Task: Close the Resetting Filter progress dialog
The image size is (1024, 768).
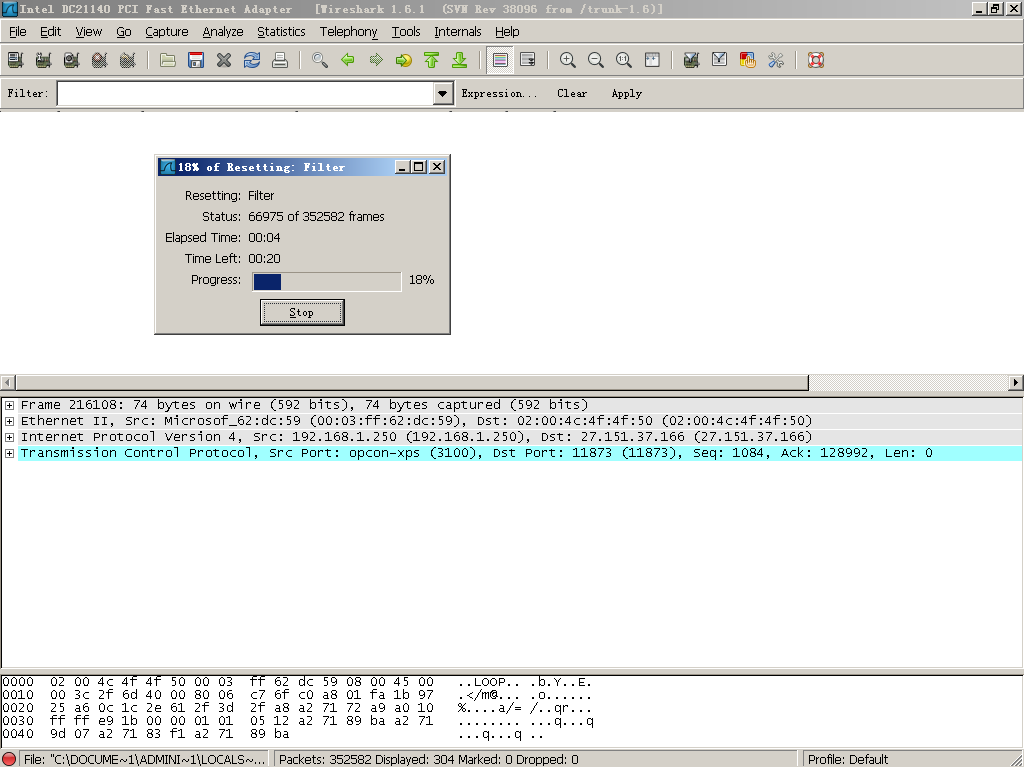Action: tap(437, 167)
